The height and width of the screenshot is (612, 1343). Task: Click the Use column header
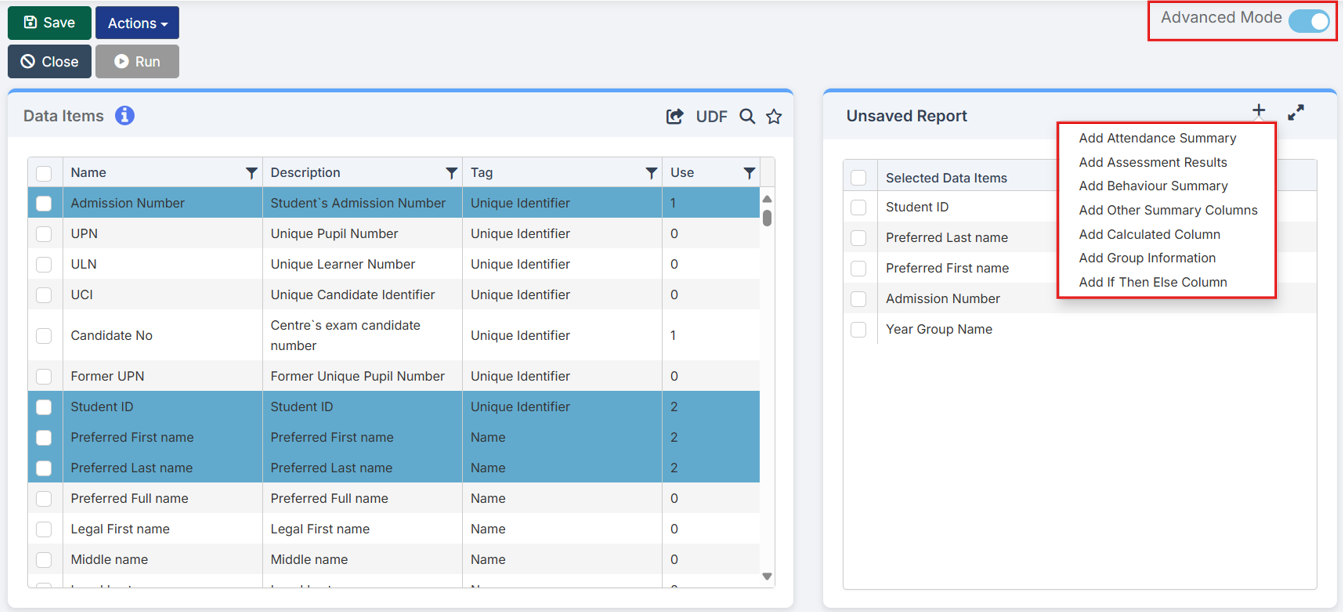(711, 173)
